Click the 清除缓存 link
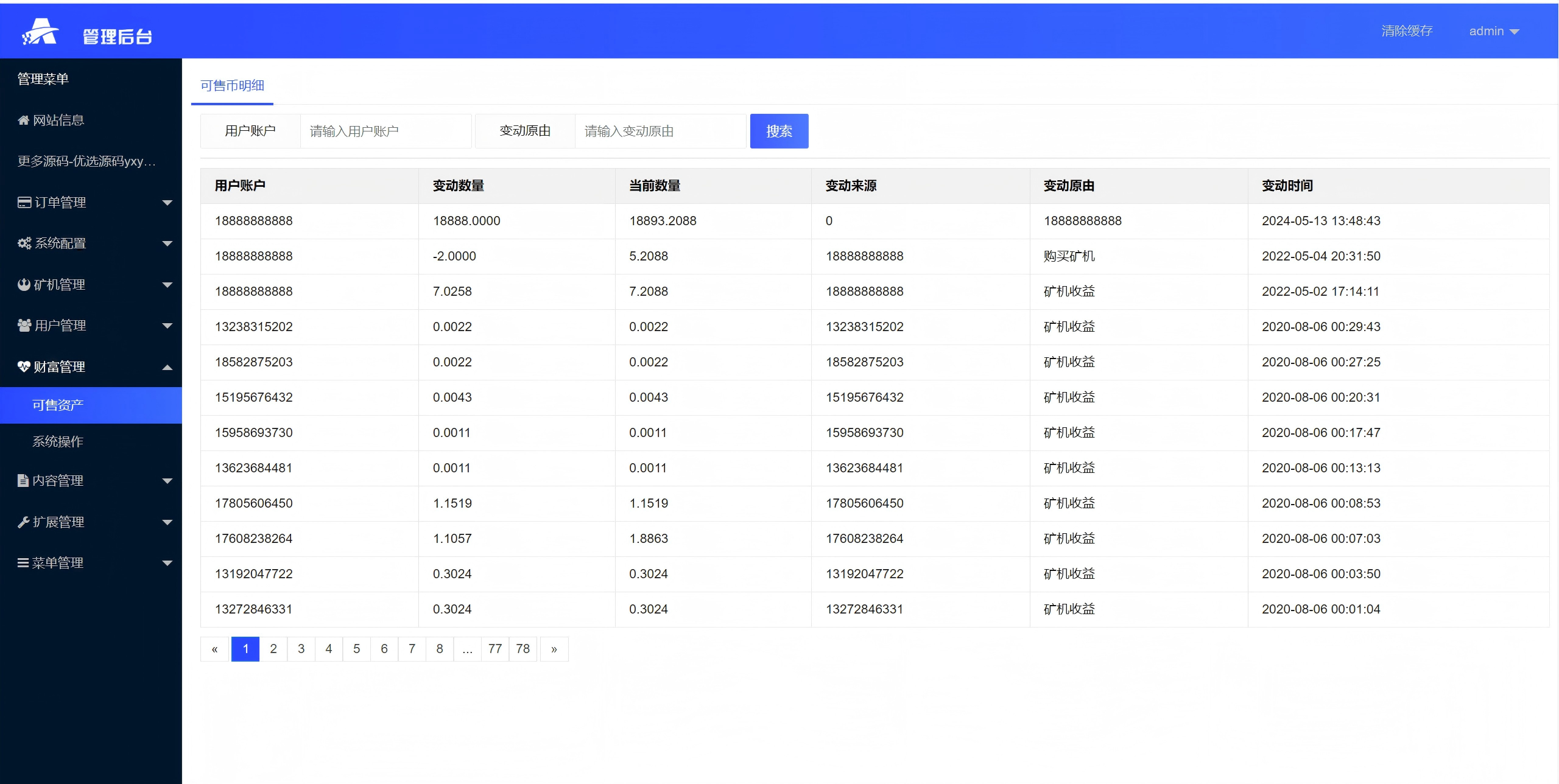The image size is (1559, 784). pos(1407,31)
